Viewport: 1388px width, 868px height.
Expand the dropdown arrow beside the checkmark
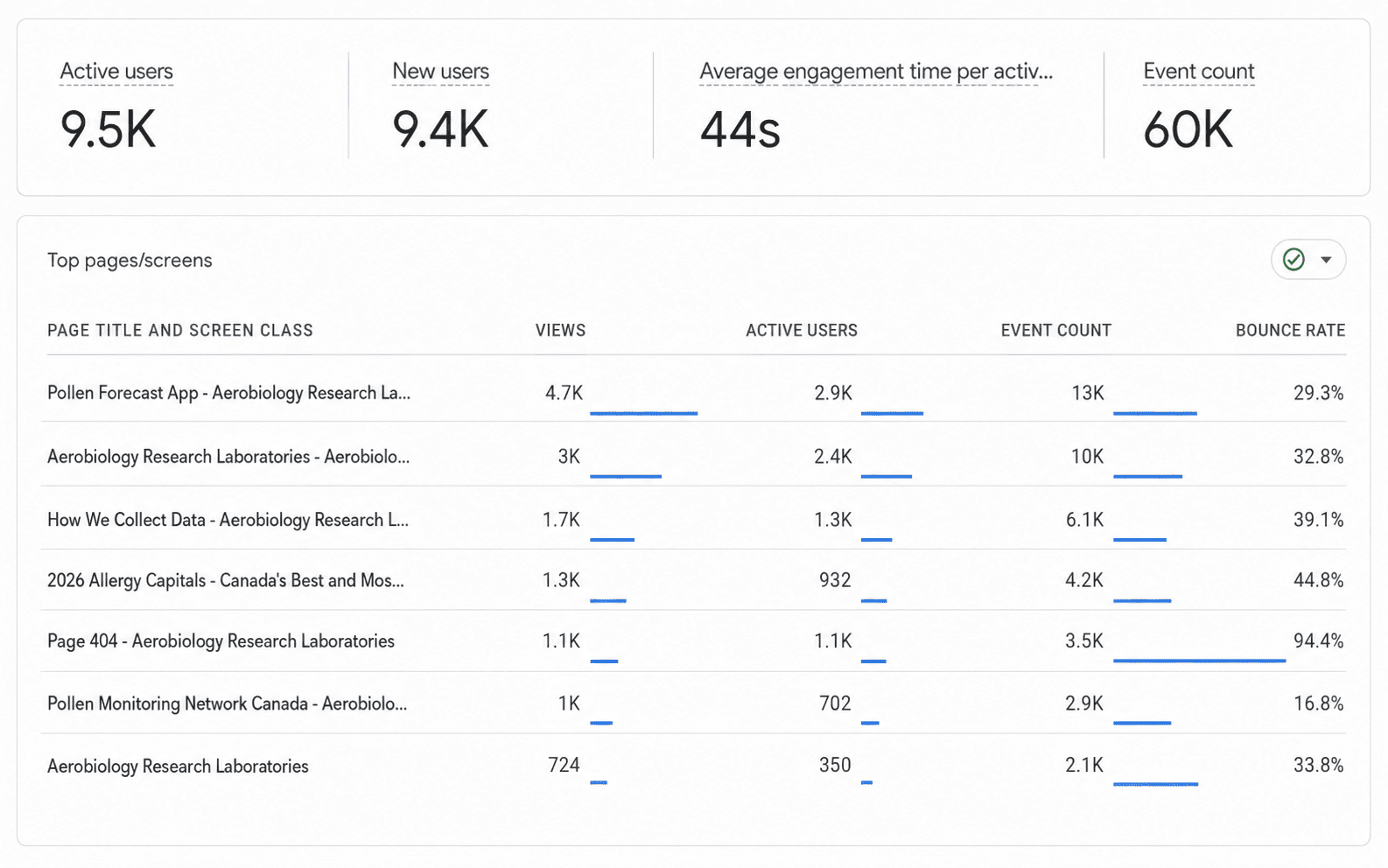[x=1326, y=260]
